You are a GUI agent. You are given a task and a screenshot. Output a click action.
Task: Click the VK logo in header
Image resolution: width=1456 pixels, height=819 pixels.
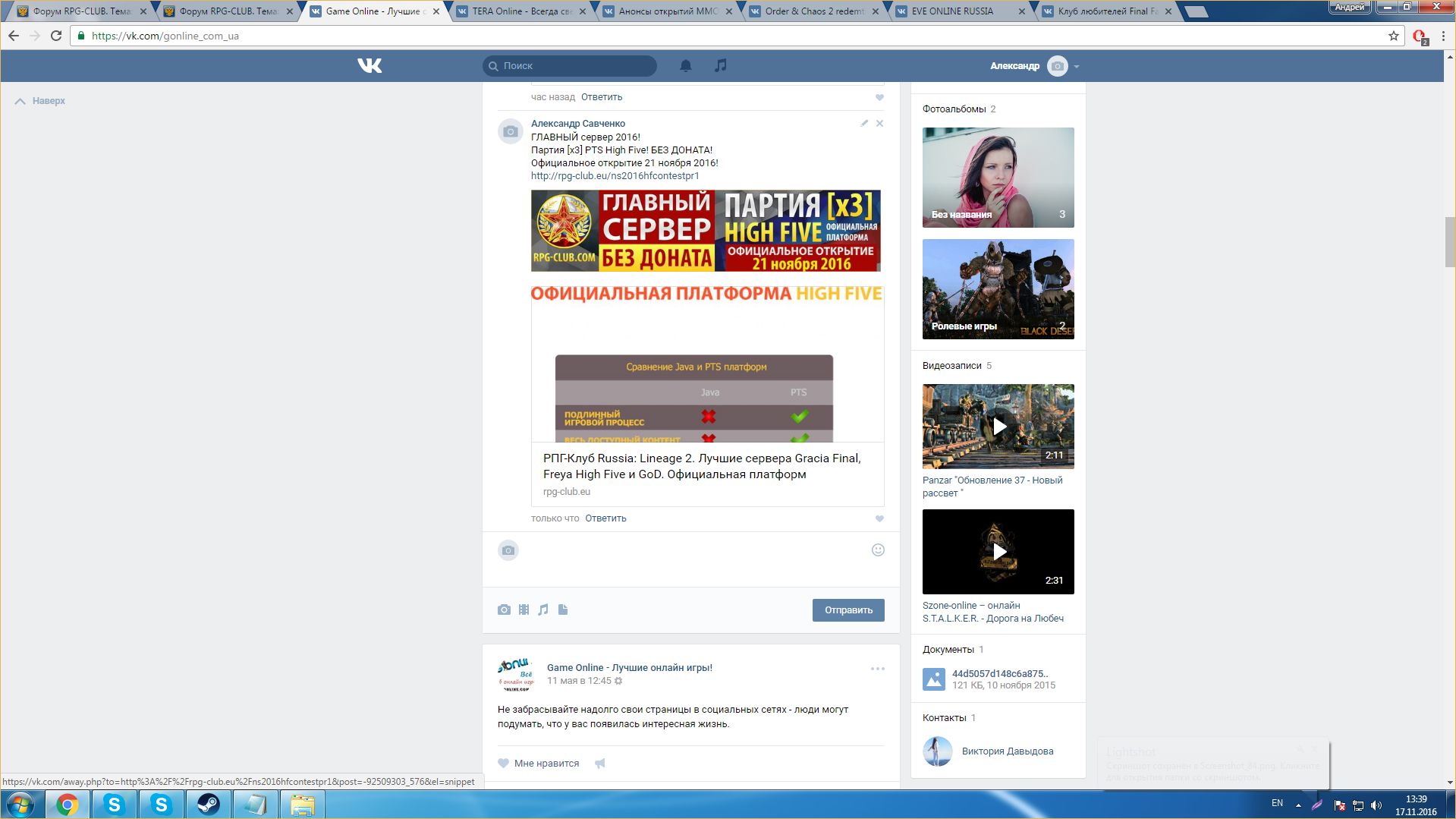tap(370, 66)
